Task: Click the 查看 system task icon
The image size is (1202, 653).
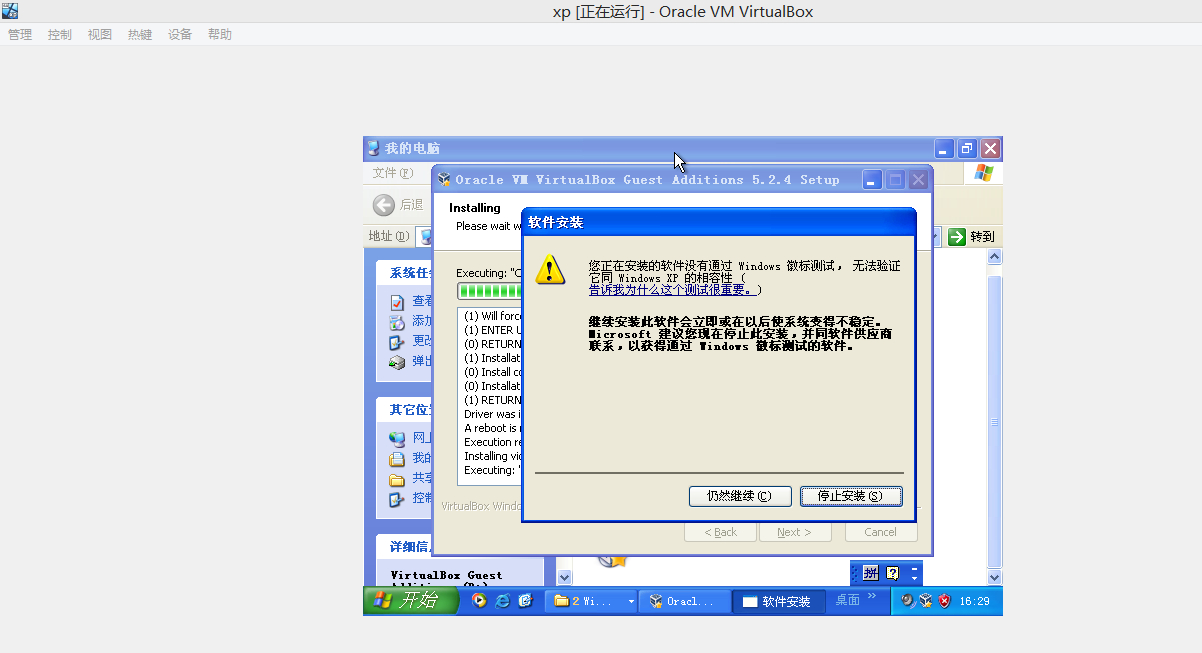Action: [397, 301]
